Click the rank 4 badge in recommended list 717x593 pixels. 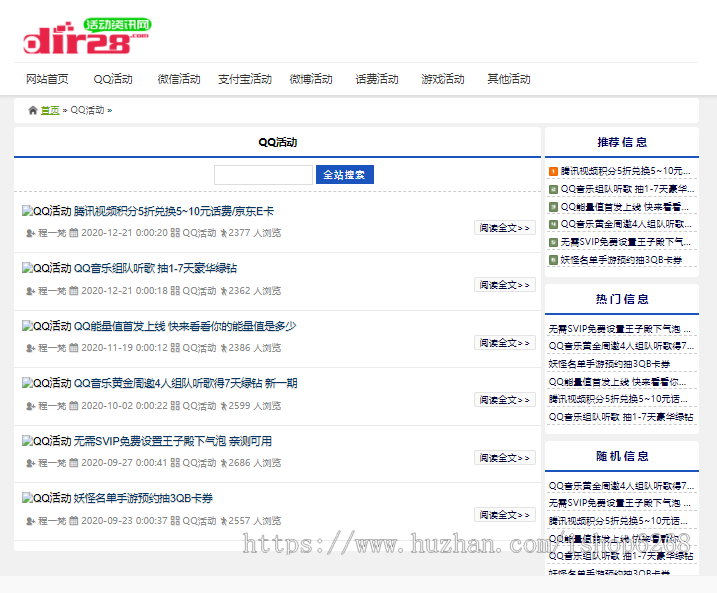point(553,224)
